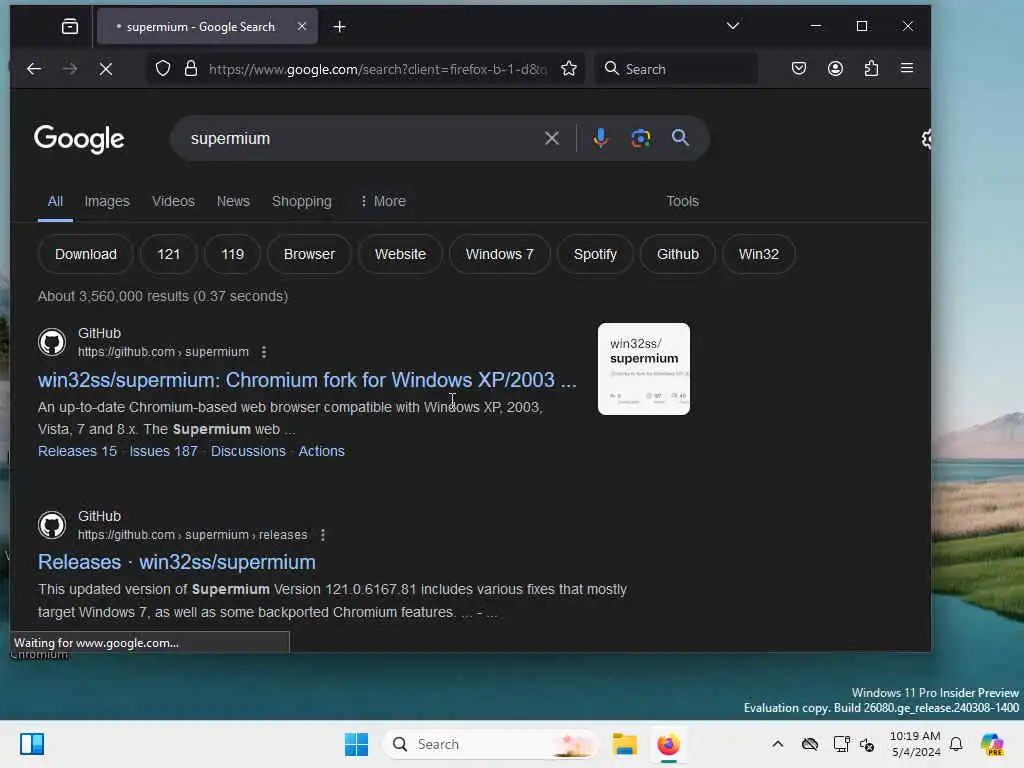Open the extensions puzzle icon
The height and width of the screenshot is (768, 1024).
[x=871, y=69]
